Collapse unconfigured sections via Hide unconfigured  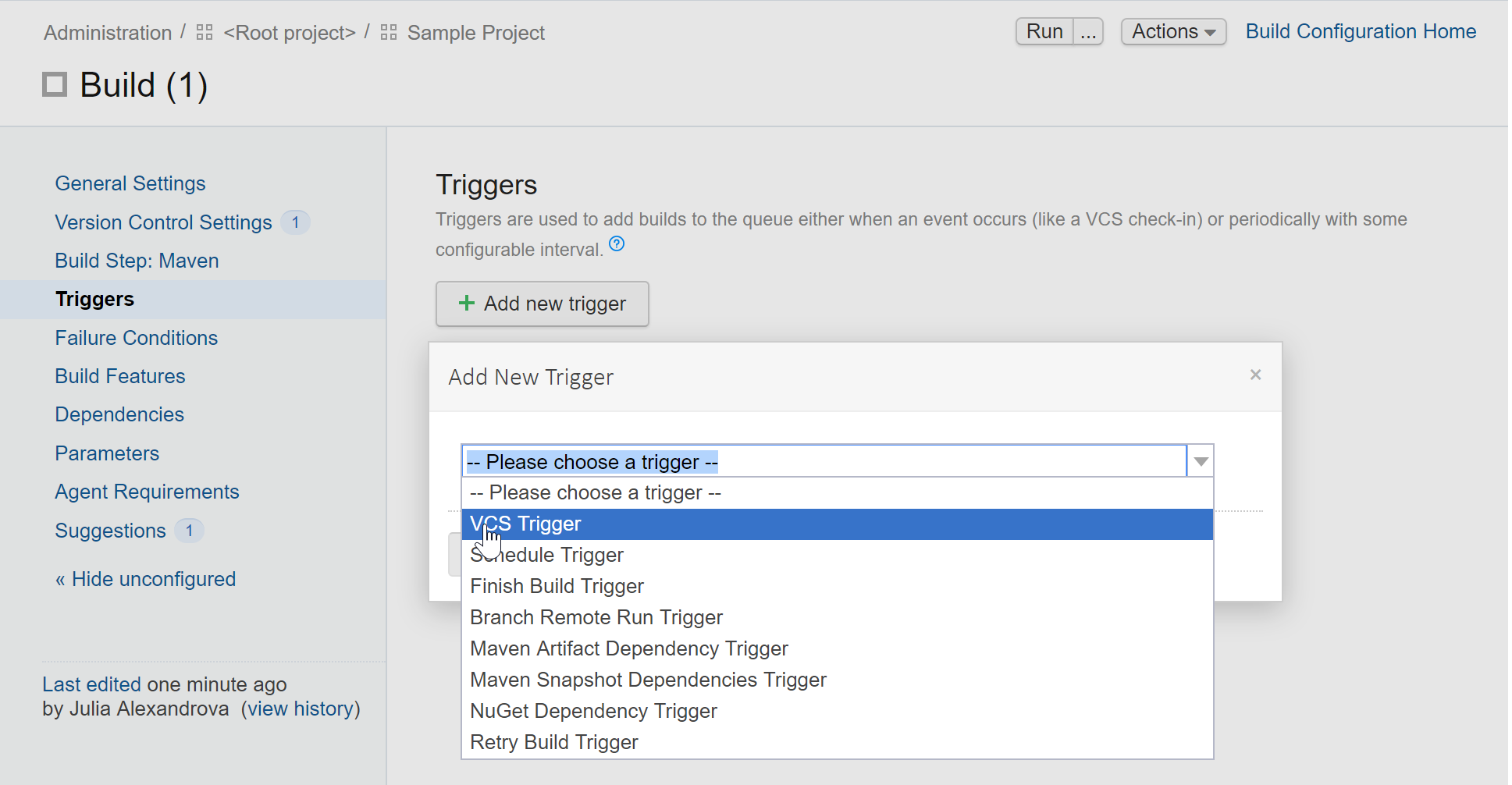coord(145,579)
